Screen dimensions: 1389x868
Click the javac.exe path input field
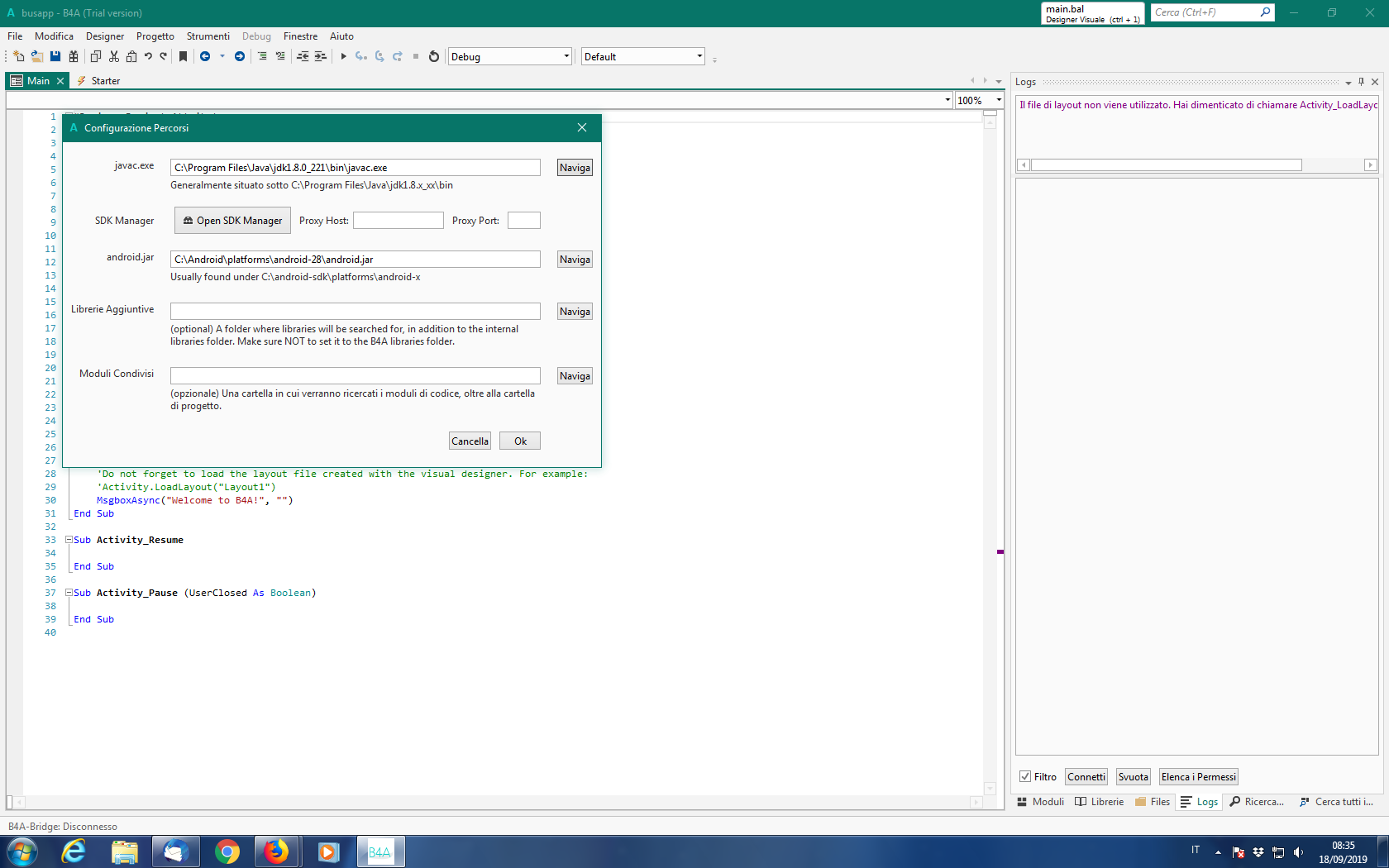tap(356, 168)
